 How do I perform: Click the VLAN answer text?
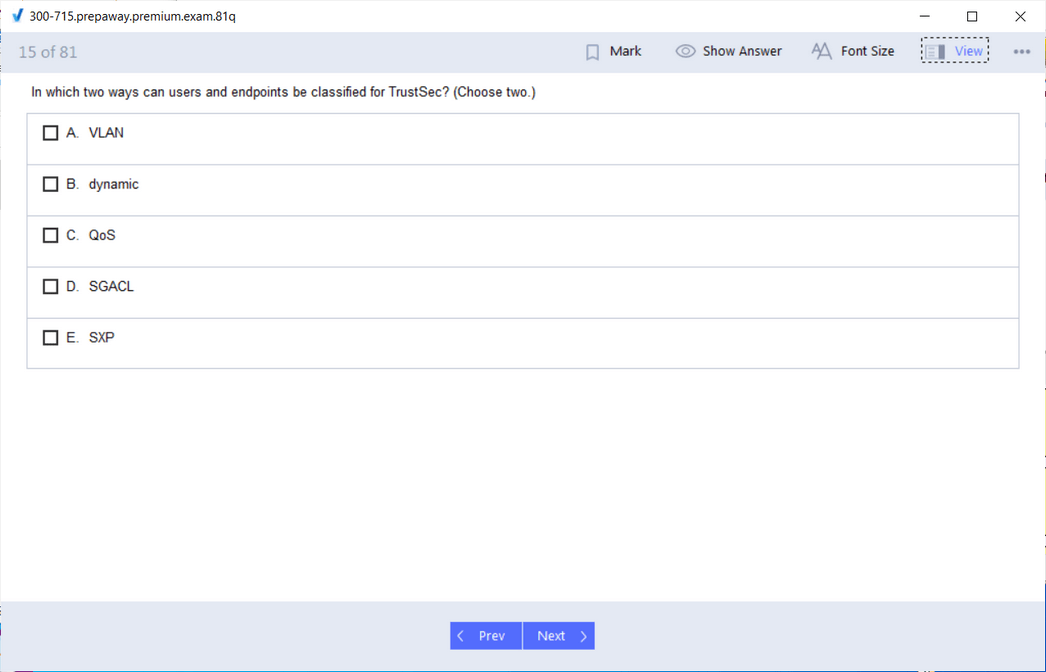tap(106, 133)
